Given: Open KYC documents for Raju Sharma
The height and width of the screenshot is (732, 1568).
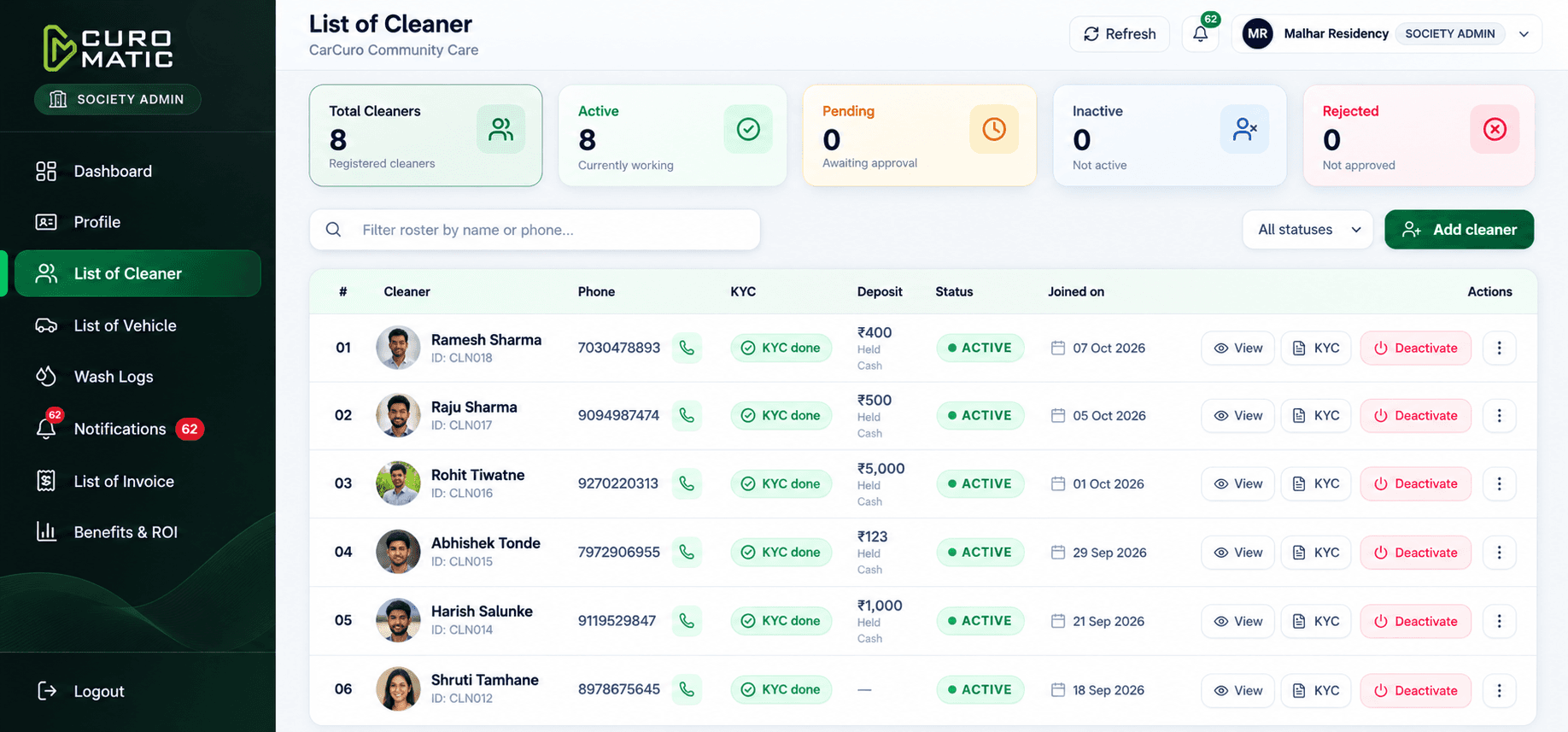Looking at the screenshot, I should (x=1316, y=415).
